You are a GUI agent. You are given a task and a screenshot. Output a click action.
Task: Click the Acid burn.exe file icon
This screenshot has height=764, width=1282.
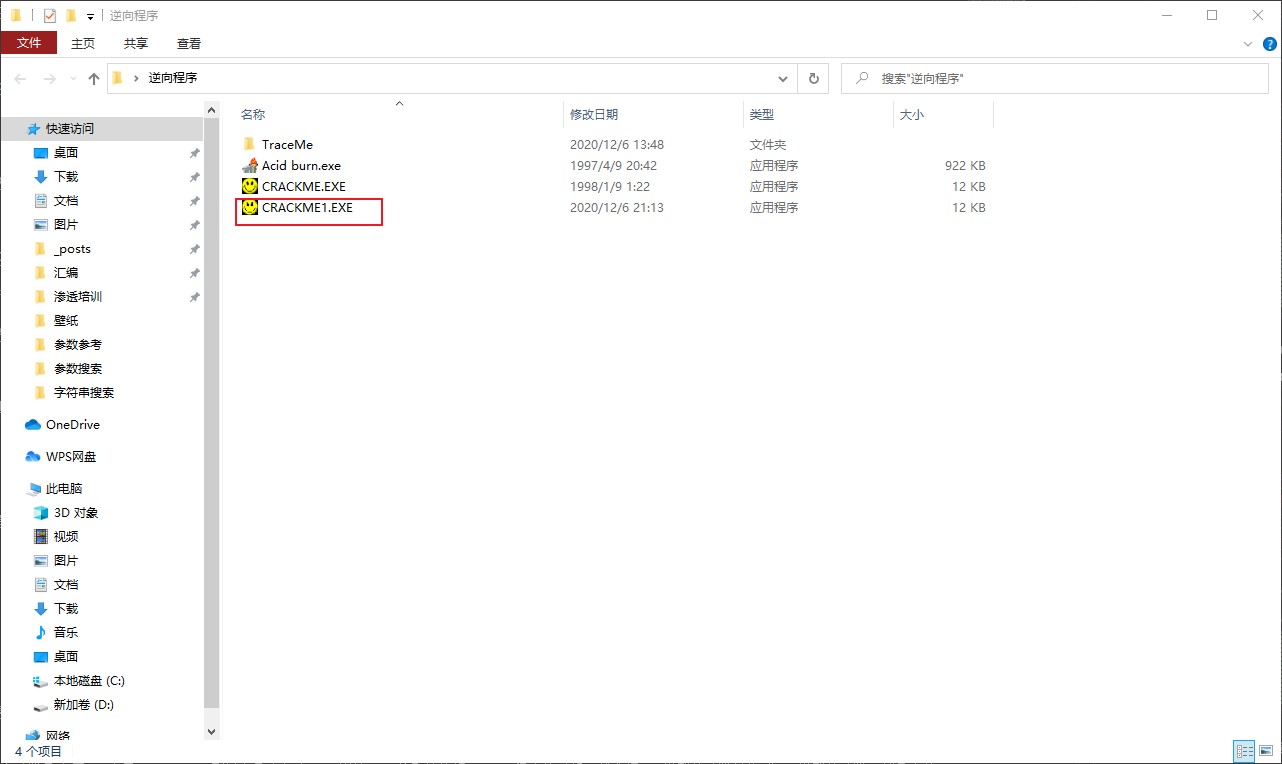click(x=250, y=165)
